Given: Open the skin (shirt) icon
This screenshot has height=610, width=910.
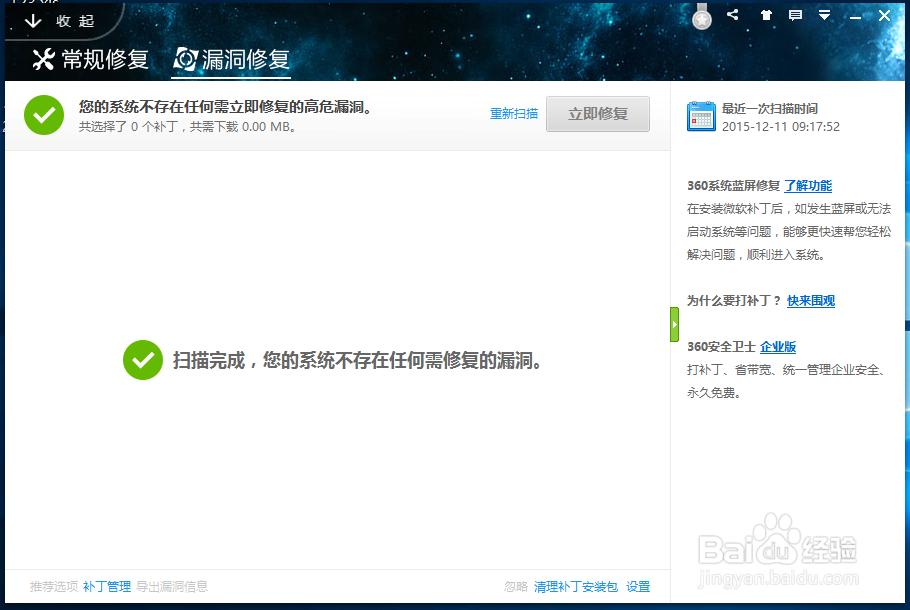Looking at the screenshot, I should (x=766, y=16).
